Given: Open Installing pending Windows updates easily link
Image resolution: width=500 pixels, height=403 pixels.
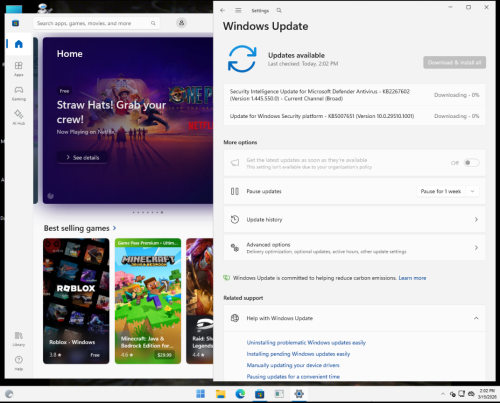Looking at the screenshot, I should pos(298,354).
